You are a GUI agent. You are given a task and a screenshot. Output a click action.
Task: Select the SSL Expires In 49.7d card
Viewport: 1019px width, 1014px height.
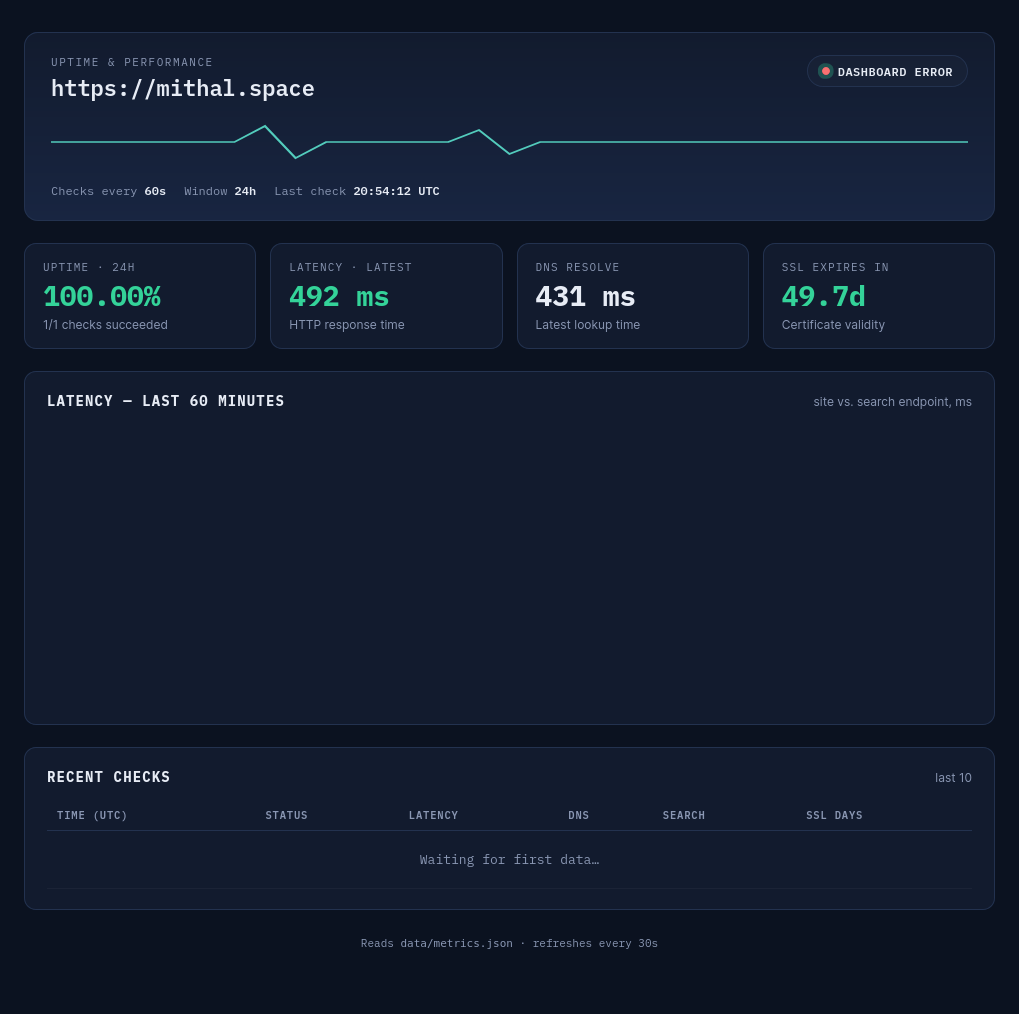879,296
